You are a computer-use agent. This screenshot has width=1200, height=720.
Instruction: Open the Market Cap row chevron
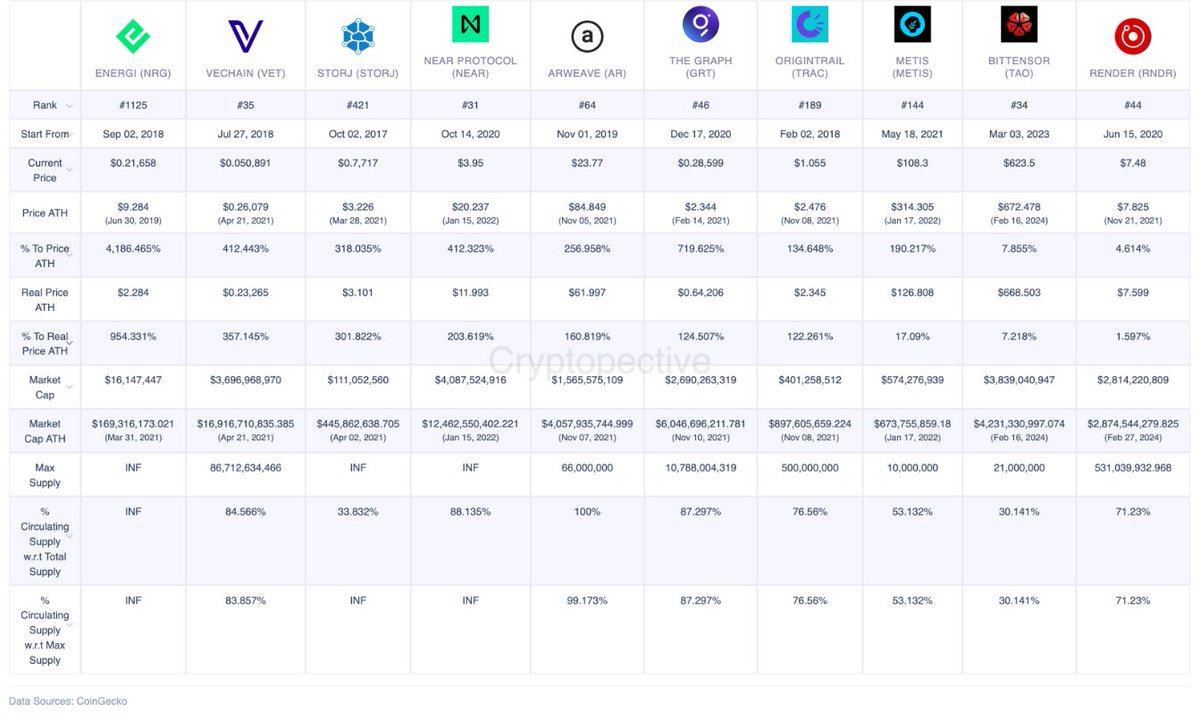69,387
